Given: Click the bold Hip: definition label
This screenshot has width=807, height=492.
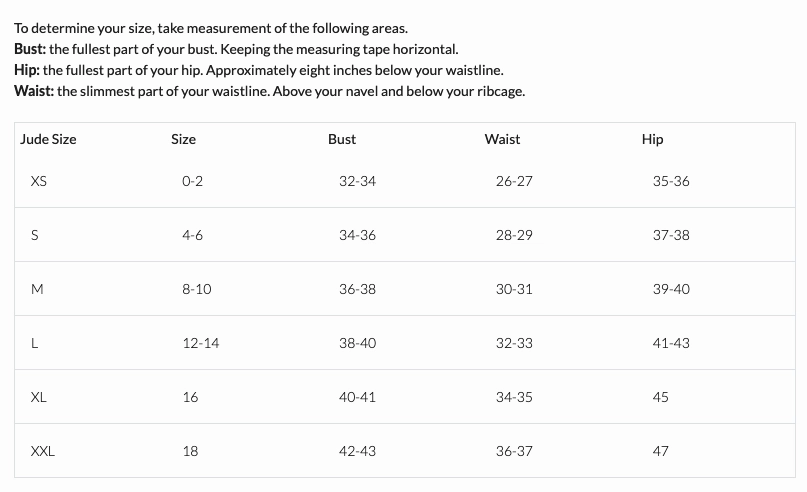Looking at the screenshot, I should coord(27,71).
